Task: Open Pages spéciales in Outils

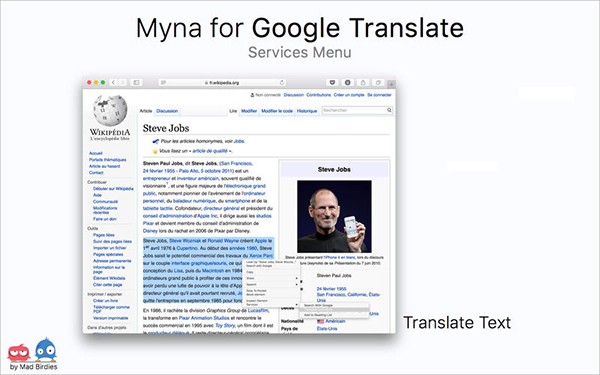Action: click(x=108, y=254)
